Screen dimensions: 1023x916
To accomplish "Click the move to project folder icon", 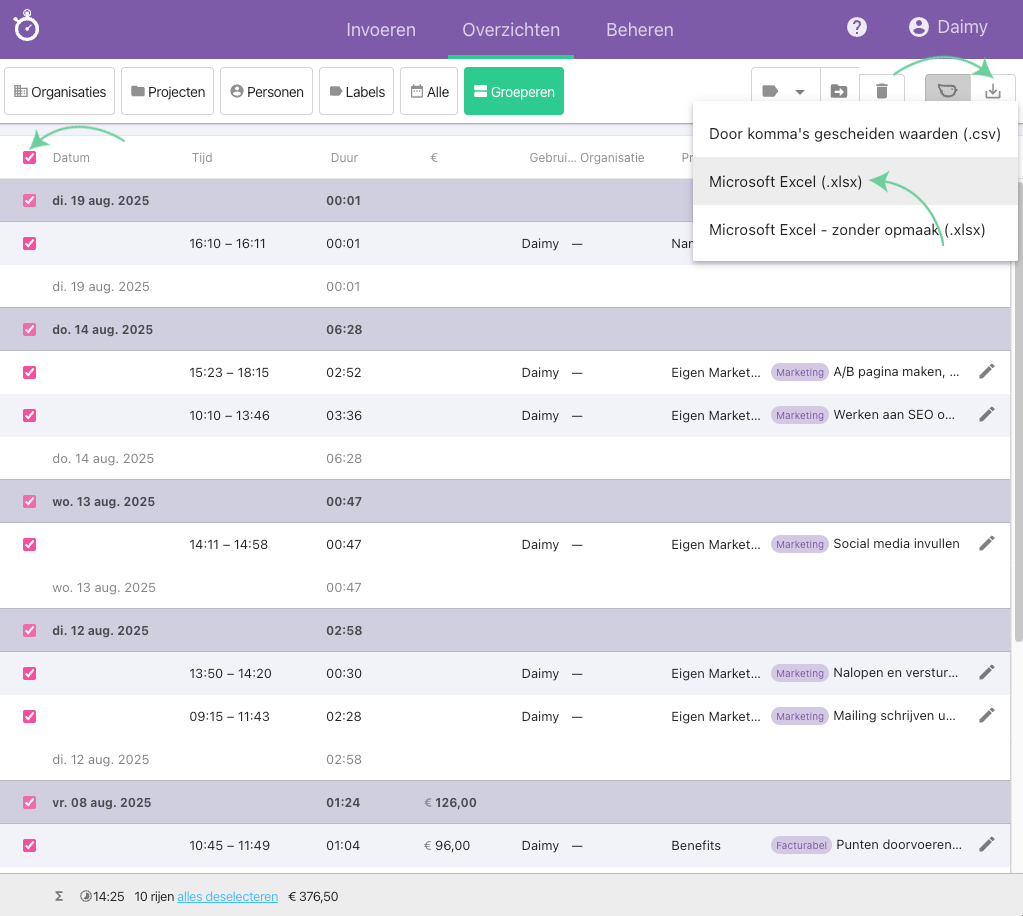I will pos(839,91).
